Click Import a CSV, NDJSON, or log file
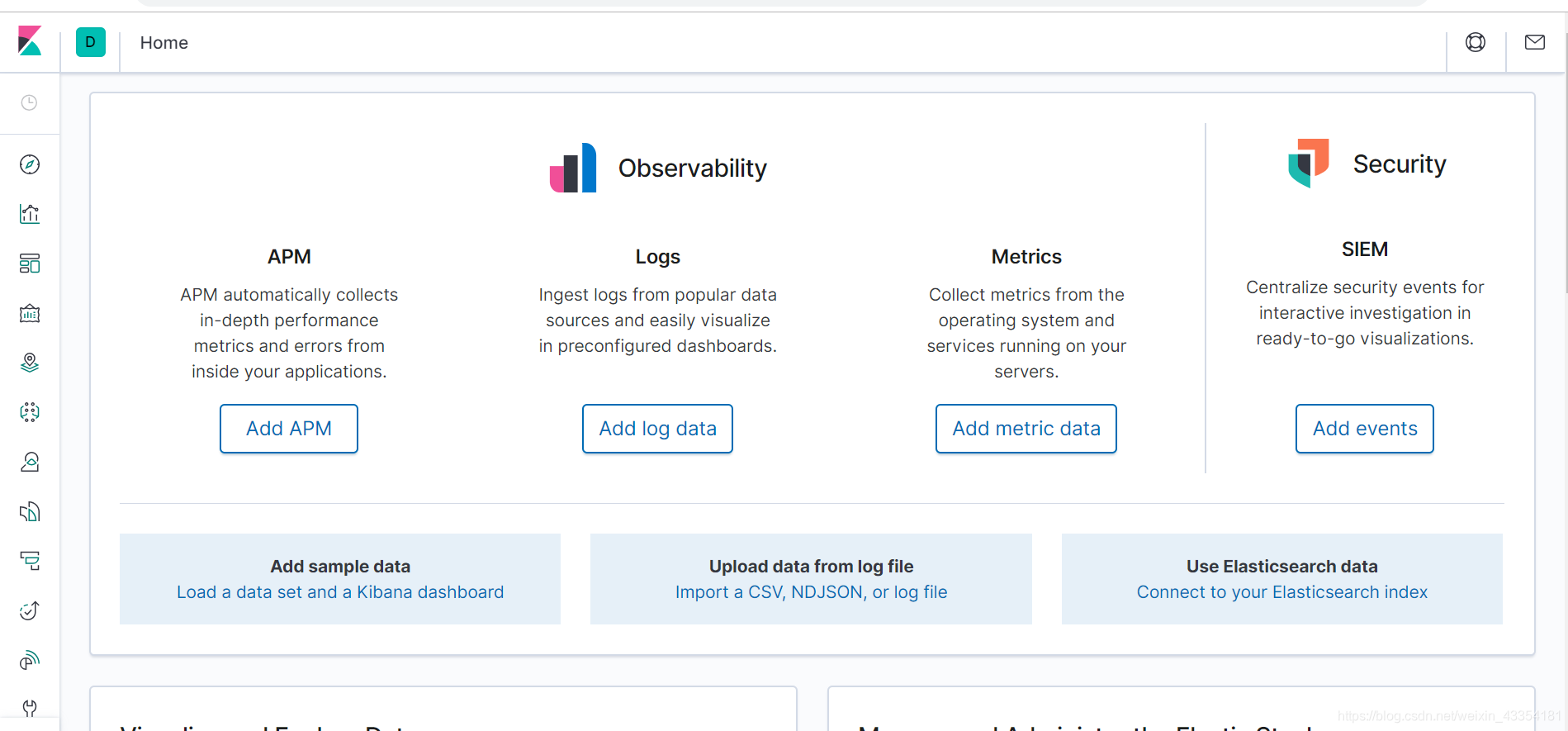The height and width of the screenshot is (731, 1568). (x=811, y=592)
